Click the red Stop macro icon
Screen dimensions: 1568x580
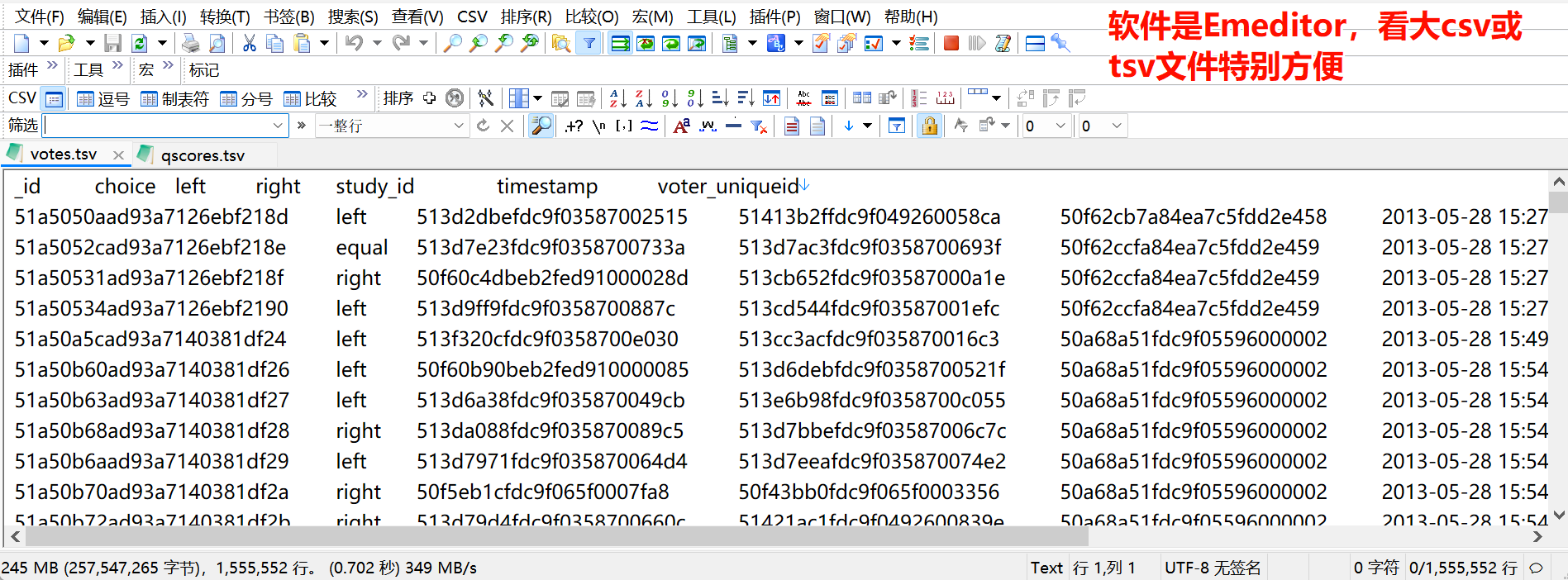pos(951,43)
